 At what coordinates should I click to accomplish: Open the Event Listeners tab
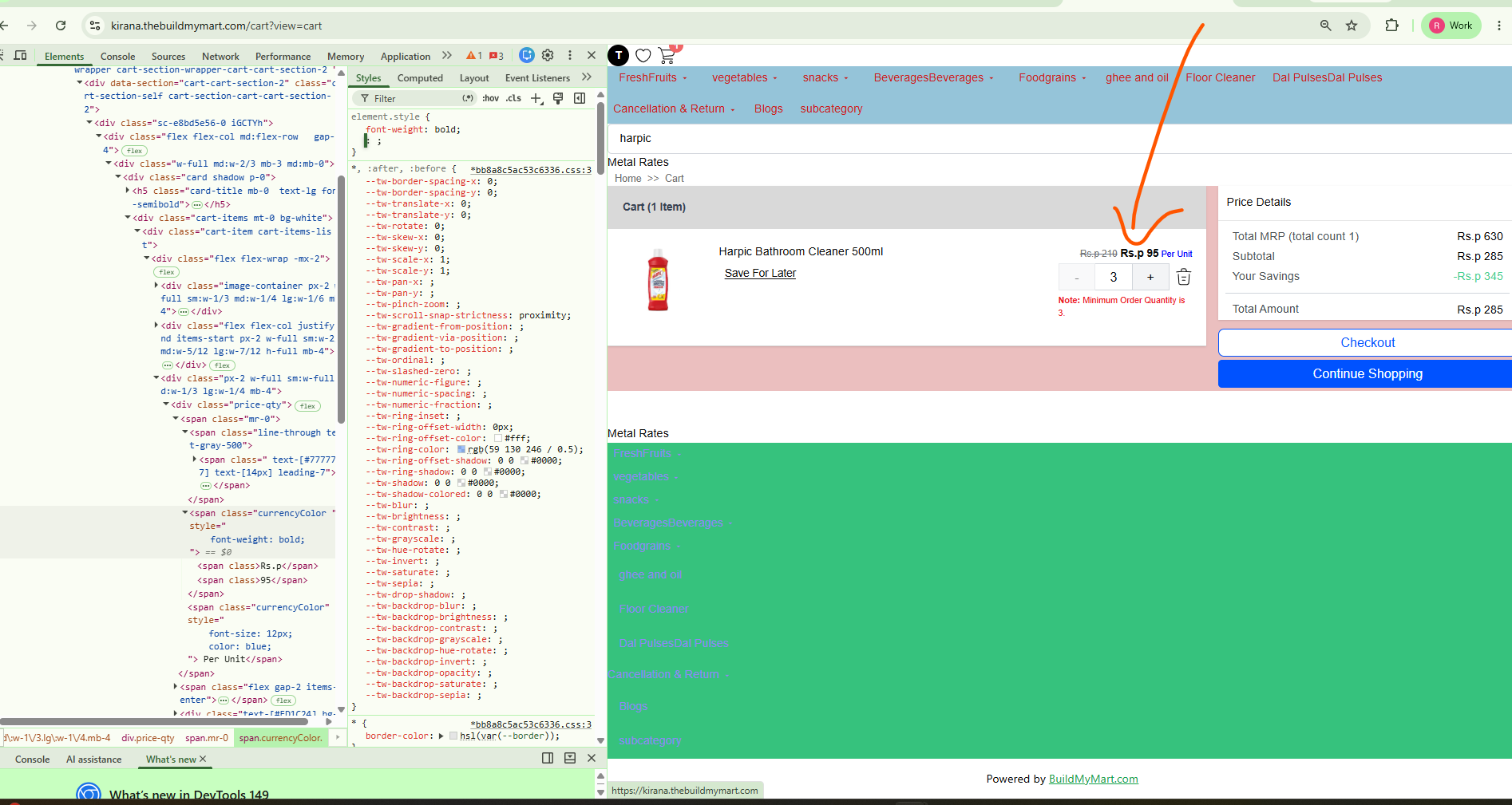coord(537,77)
